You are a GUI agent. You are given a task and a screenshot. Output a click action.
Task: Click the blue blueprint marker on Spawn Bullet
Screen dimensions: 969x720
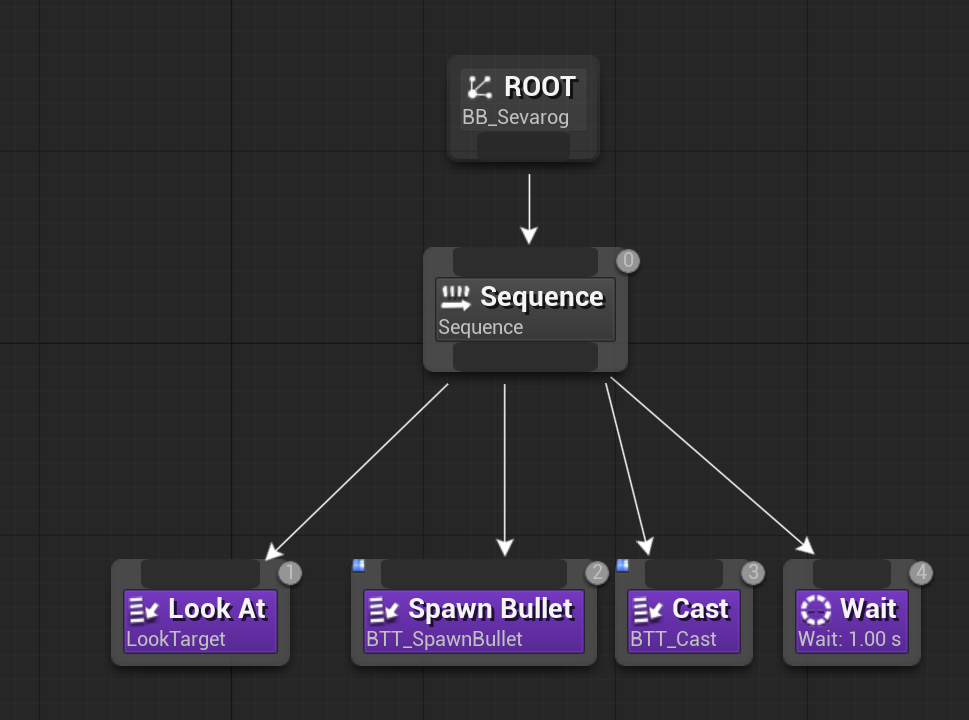(358, 565)
